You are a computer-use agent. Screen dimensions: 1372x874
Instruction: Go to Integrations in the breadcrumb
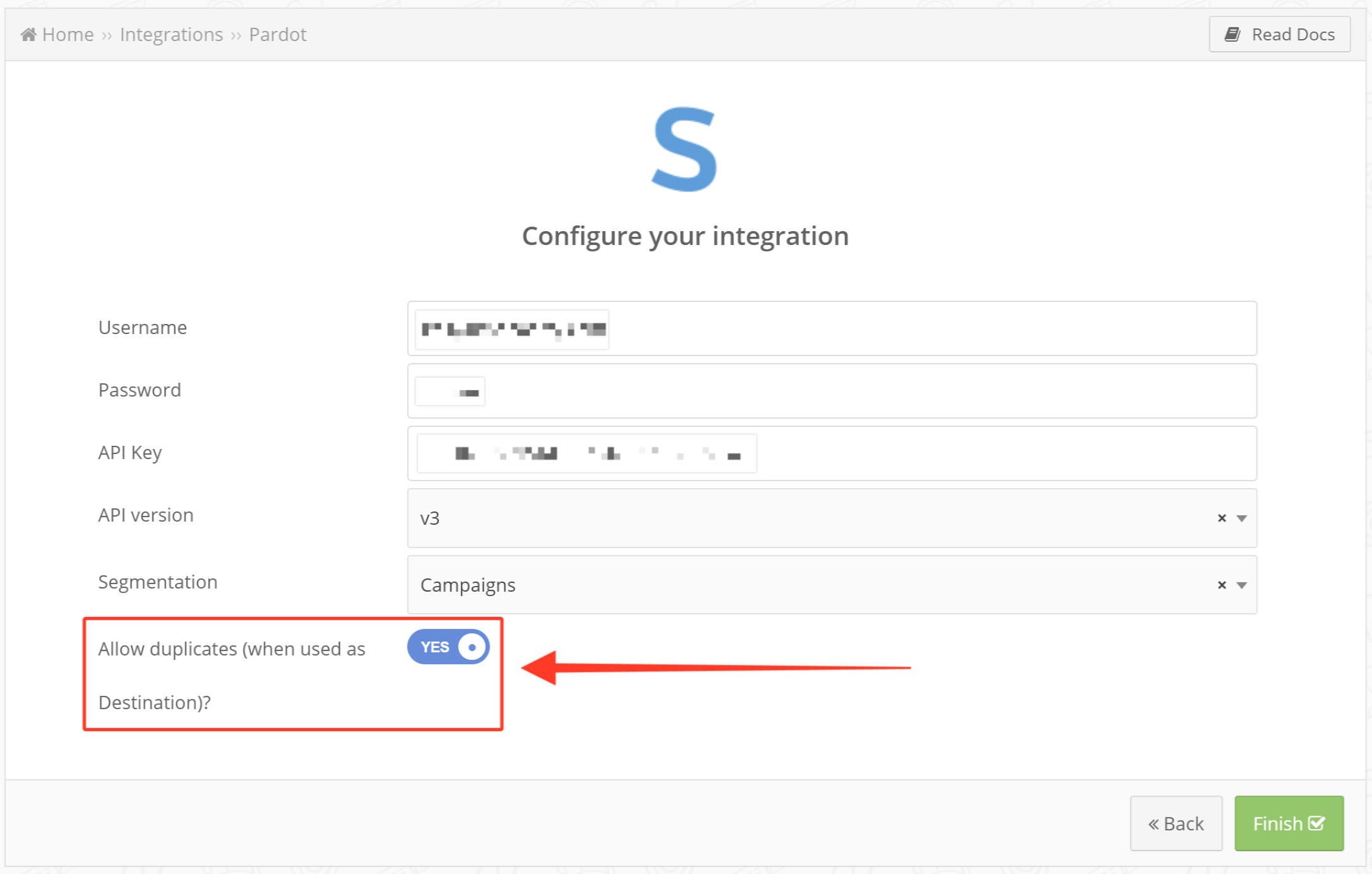pyautogui.click(x=171, y=34)
